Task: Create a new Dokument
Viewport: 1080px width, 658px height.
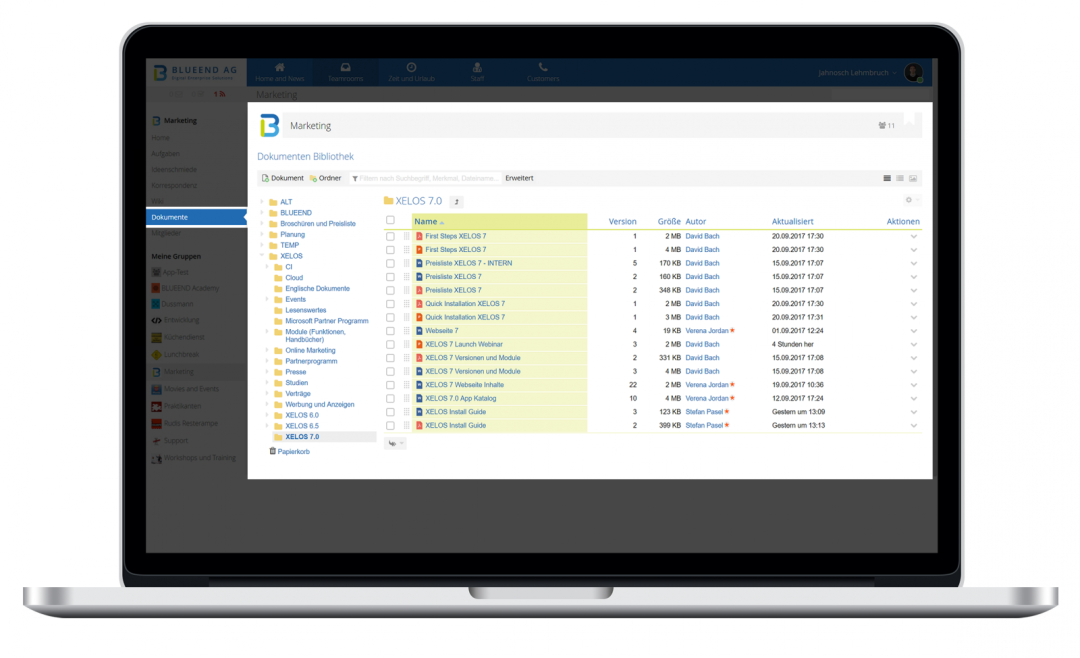Action: 282,178
